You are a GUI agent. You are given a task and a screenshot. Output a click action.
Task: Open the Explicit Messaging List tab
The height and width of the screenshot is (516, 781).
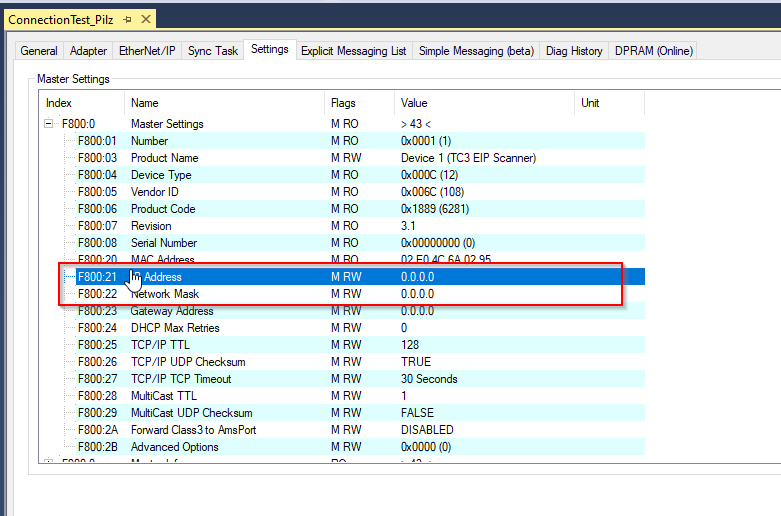pyautogui.click(x=354, y=51)
